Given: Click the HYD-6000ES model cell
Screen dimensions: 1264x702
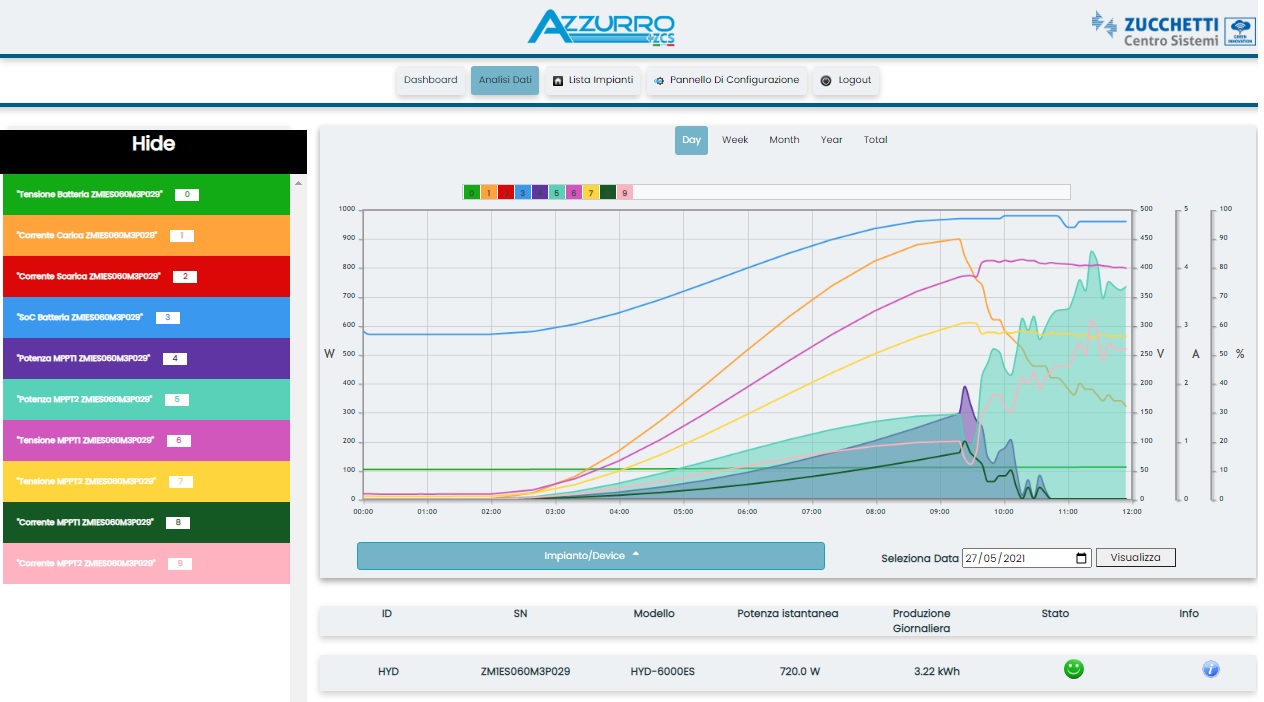Looking at the screenshot, I should 662,672.
